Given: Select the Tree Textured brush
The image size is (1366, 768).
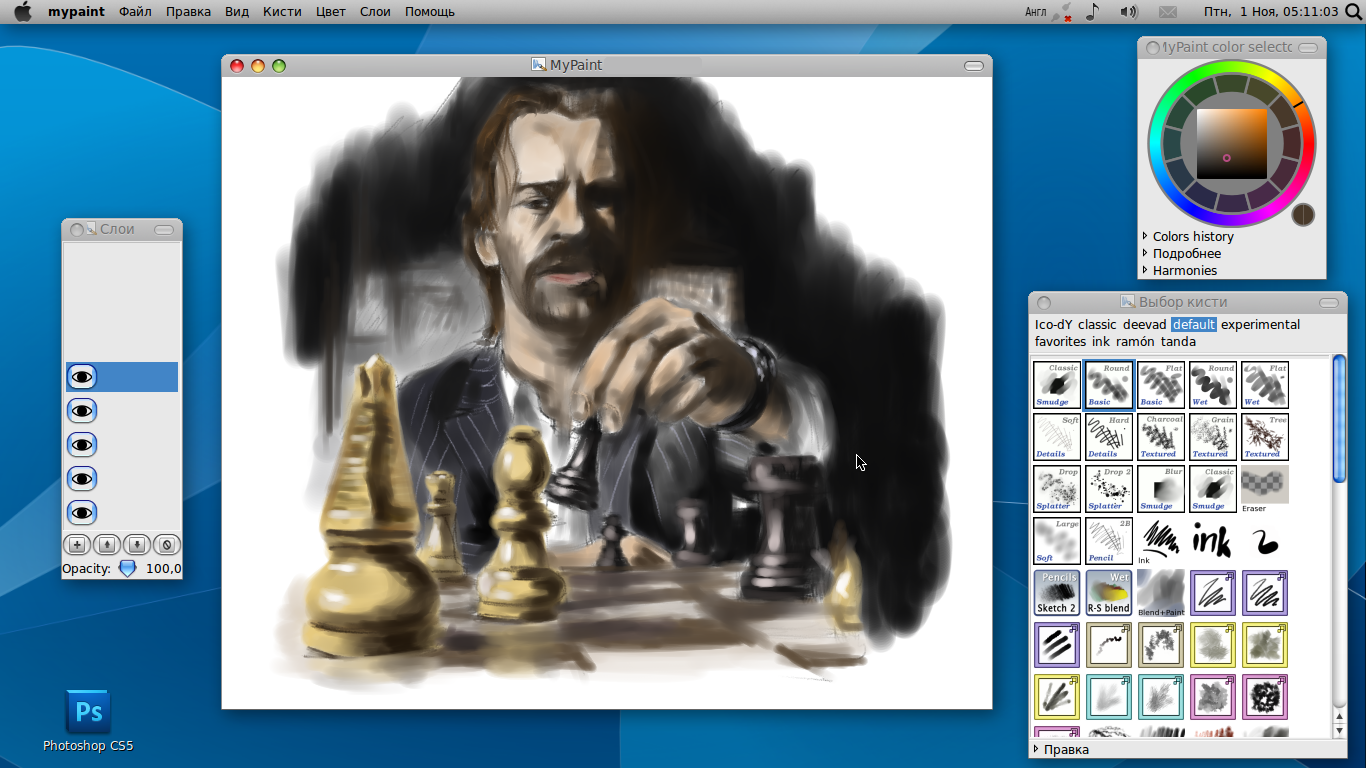Looking at the screenshot, I should click(x=1265, y=437).
